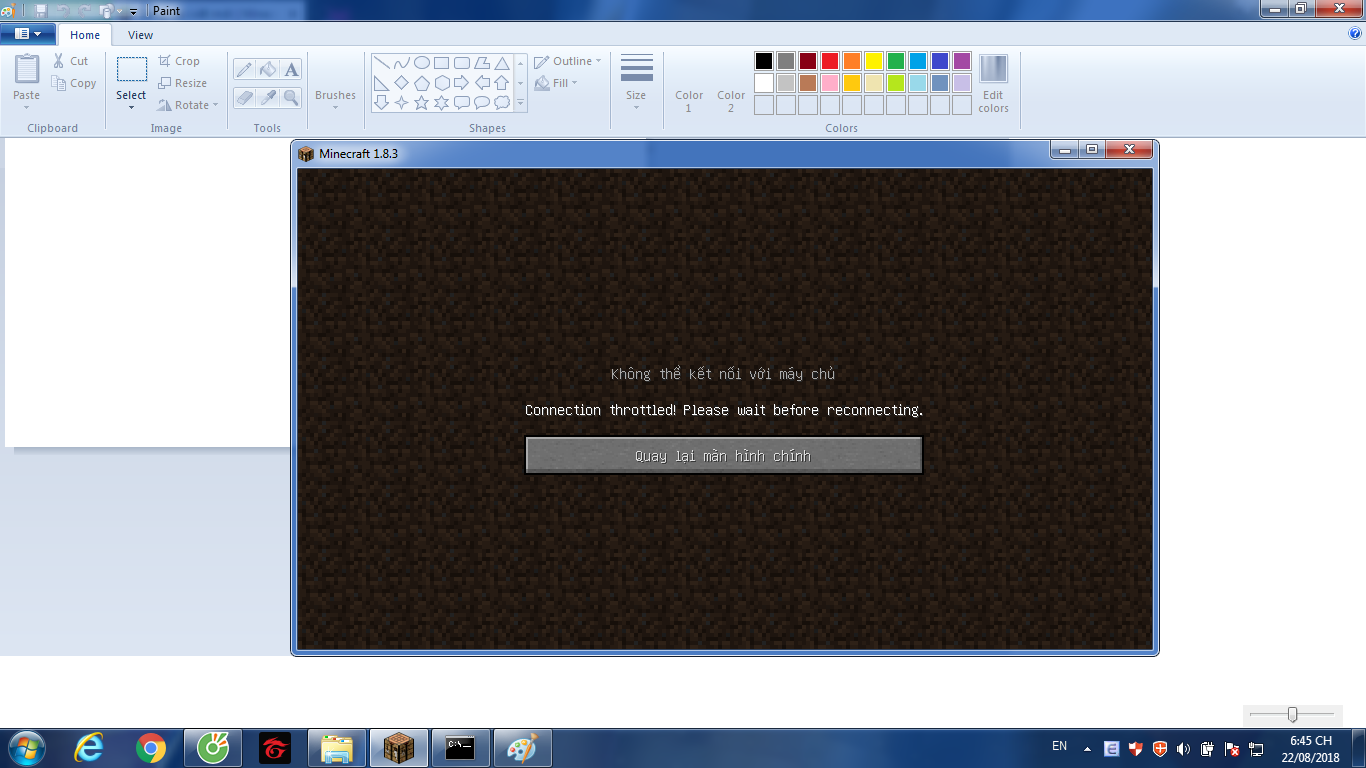Click the EN language indicator

[1060, 746]
